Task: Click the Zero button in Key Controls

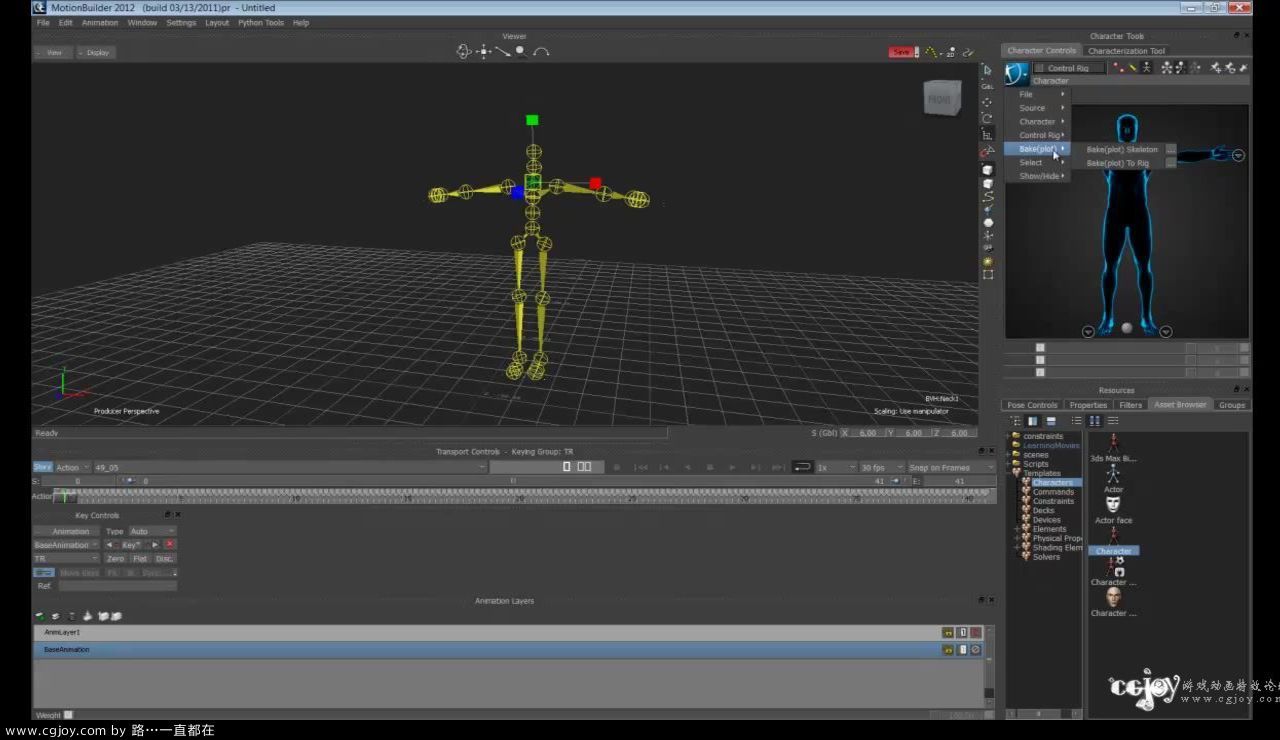Action: tap(116, 559)
